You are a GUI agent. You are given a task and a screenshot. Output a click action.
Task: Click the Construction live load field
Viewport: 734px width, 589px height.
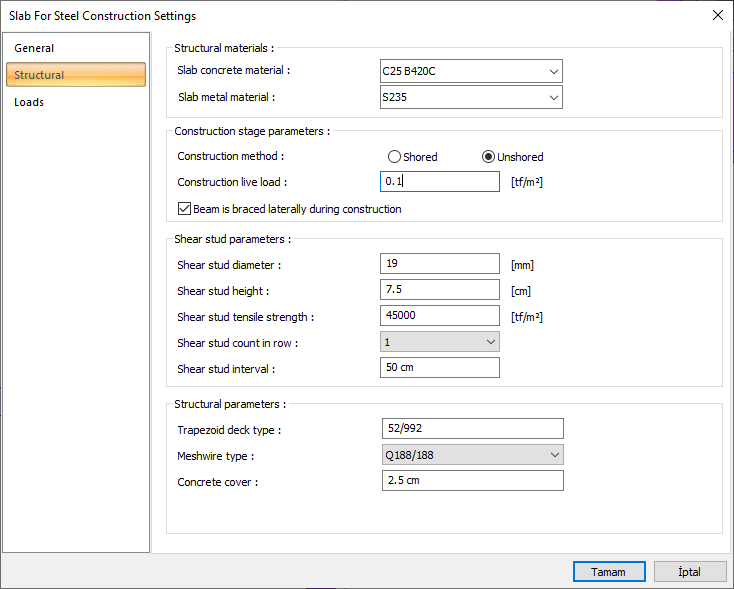pyautogui.click(x=440, y=182)
